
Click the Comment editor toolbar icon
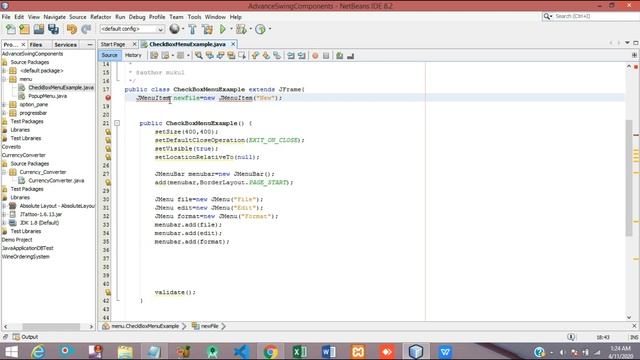(340, 56)
